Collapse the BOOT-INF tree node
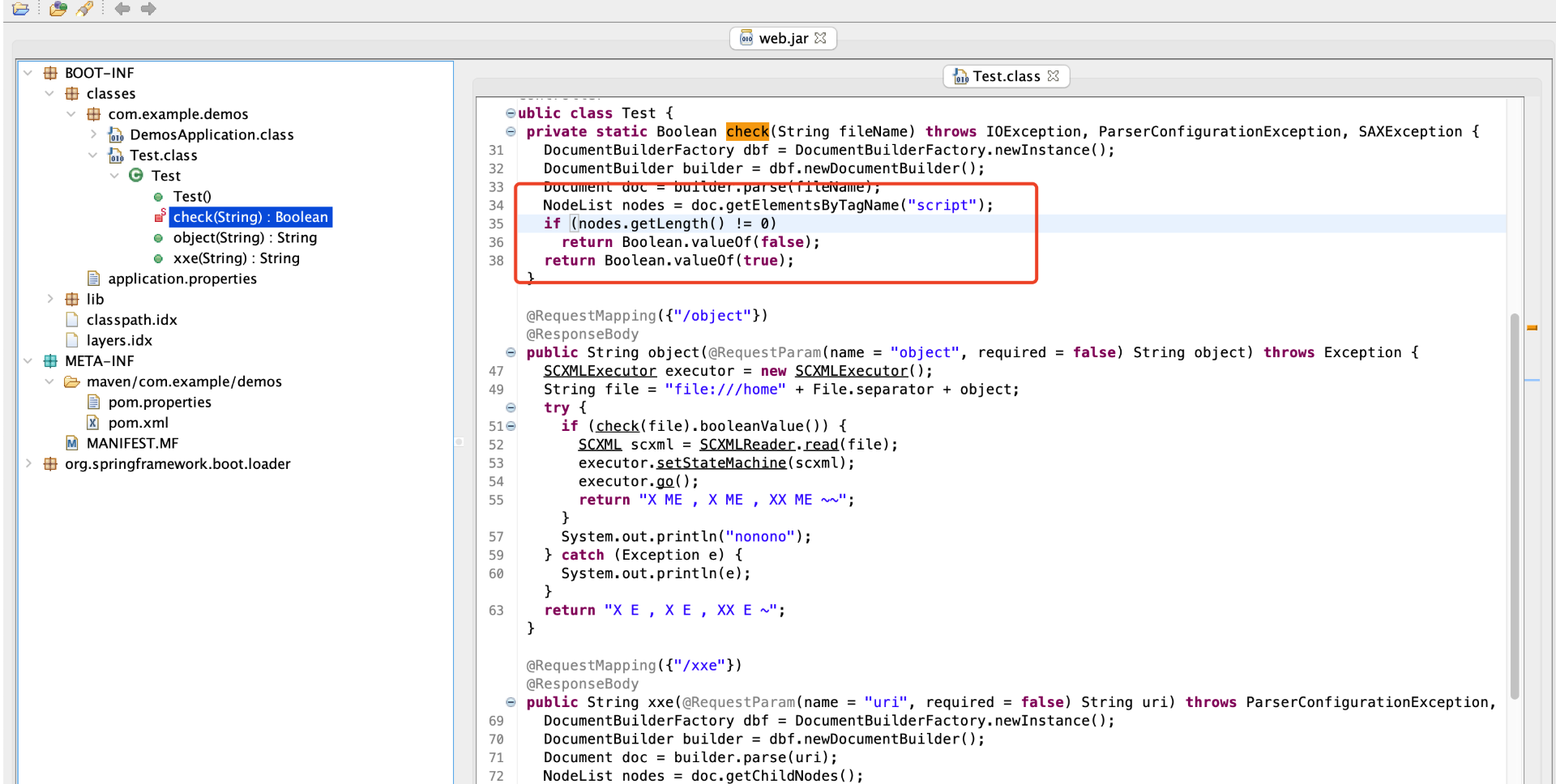The image size is (1556, 784). (x=28, y=73)
